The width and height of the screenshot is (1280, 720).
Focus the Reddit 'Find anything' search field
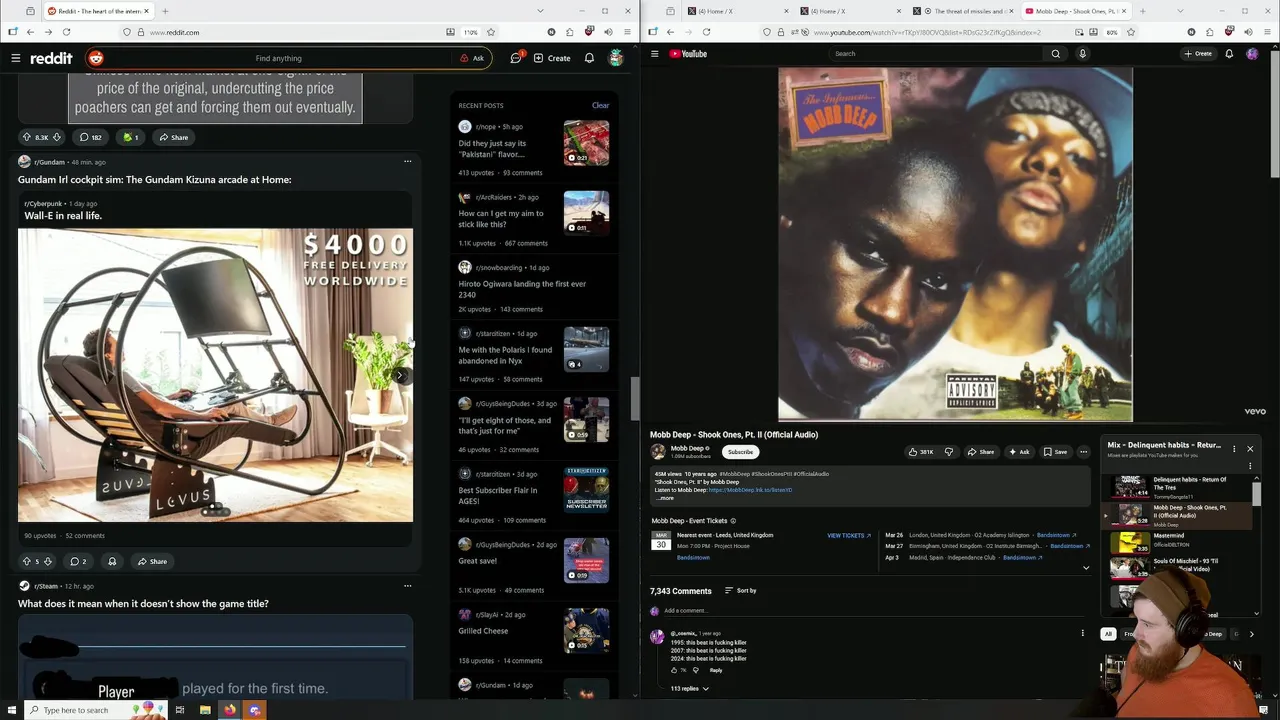(x=278, y=58)
